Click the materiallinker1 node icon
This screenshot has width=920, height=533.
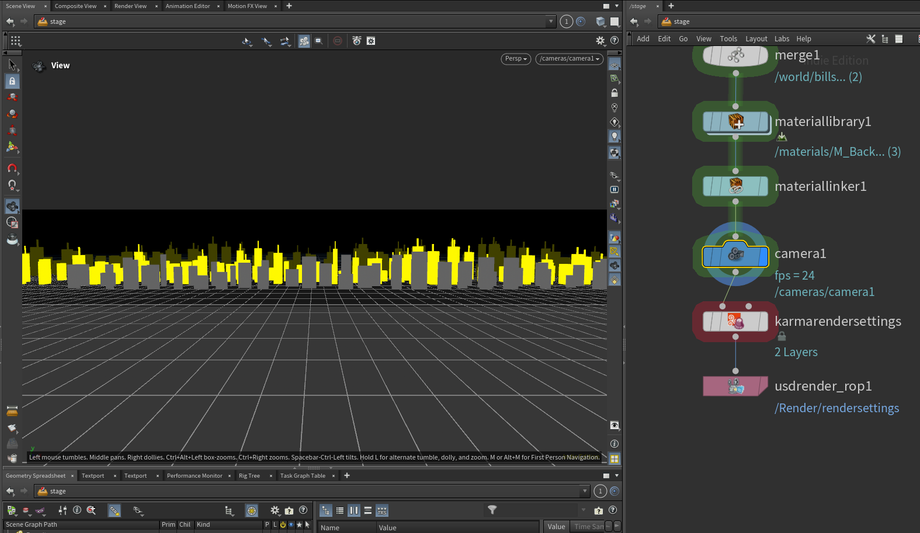(735, 186)
